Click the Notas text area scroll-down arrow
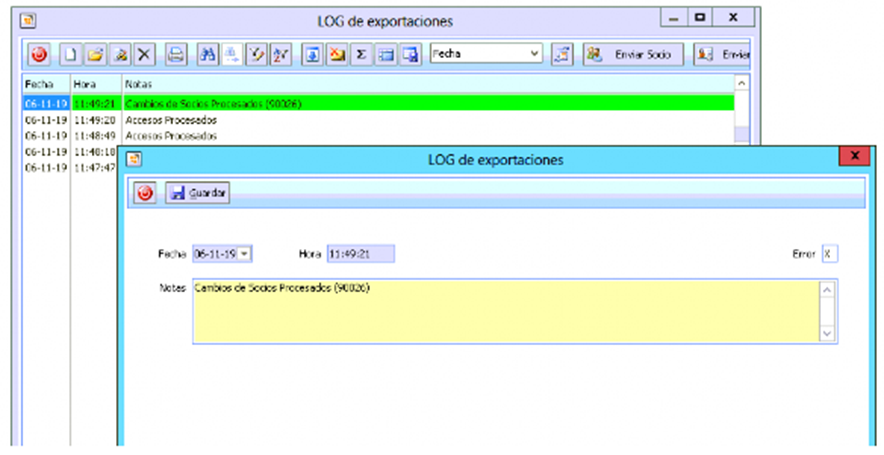Image resolution: width=884 pixels, height=455 pixels. (x=827, y=334)
